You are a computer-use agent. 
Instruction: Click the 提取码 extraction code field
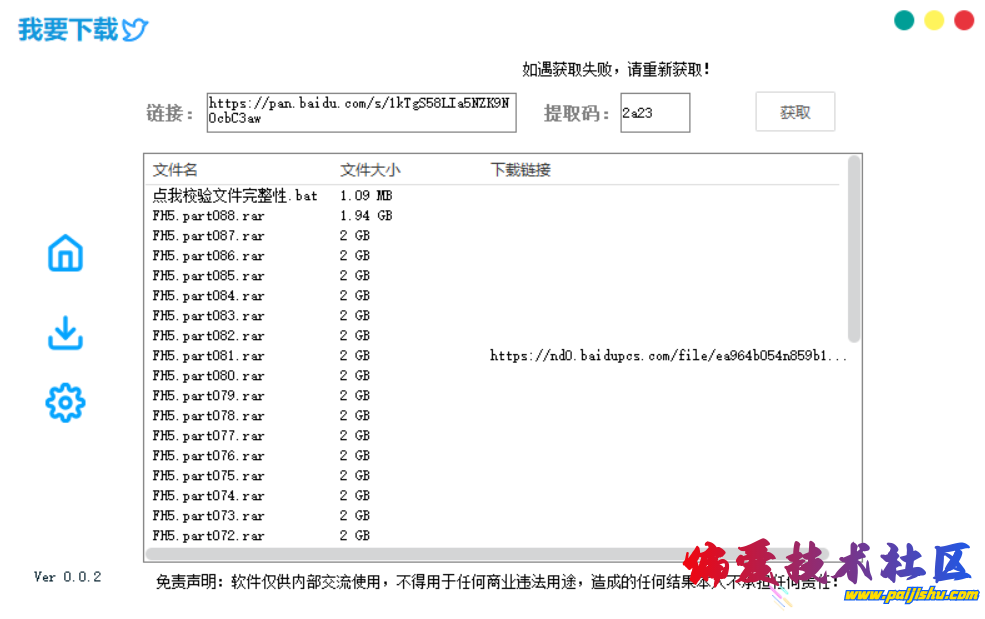click(x=655, y=112)
